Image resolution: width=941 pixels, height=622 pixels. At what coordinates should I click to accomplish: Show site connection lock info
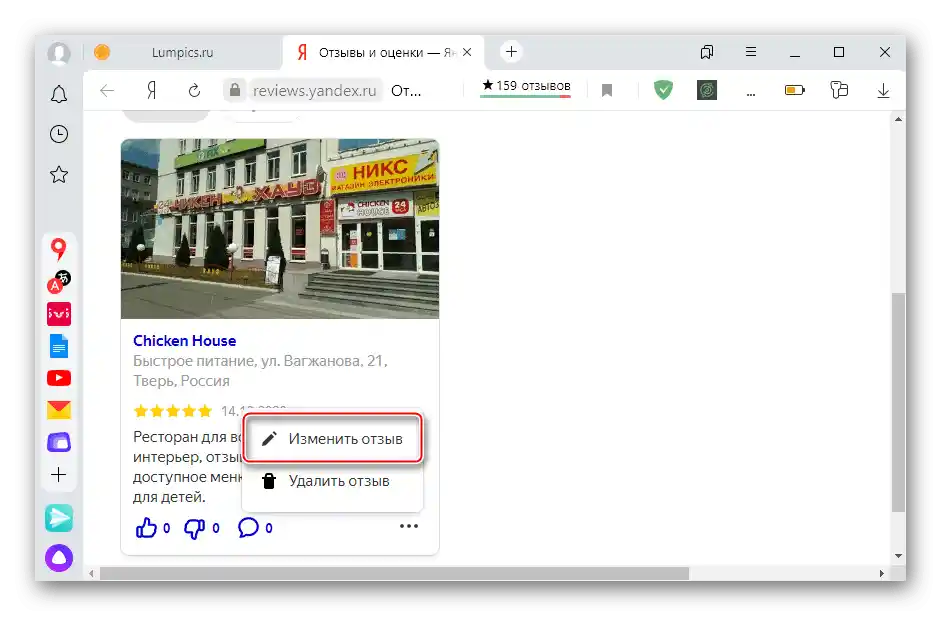coord(235,91)
